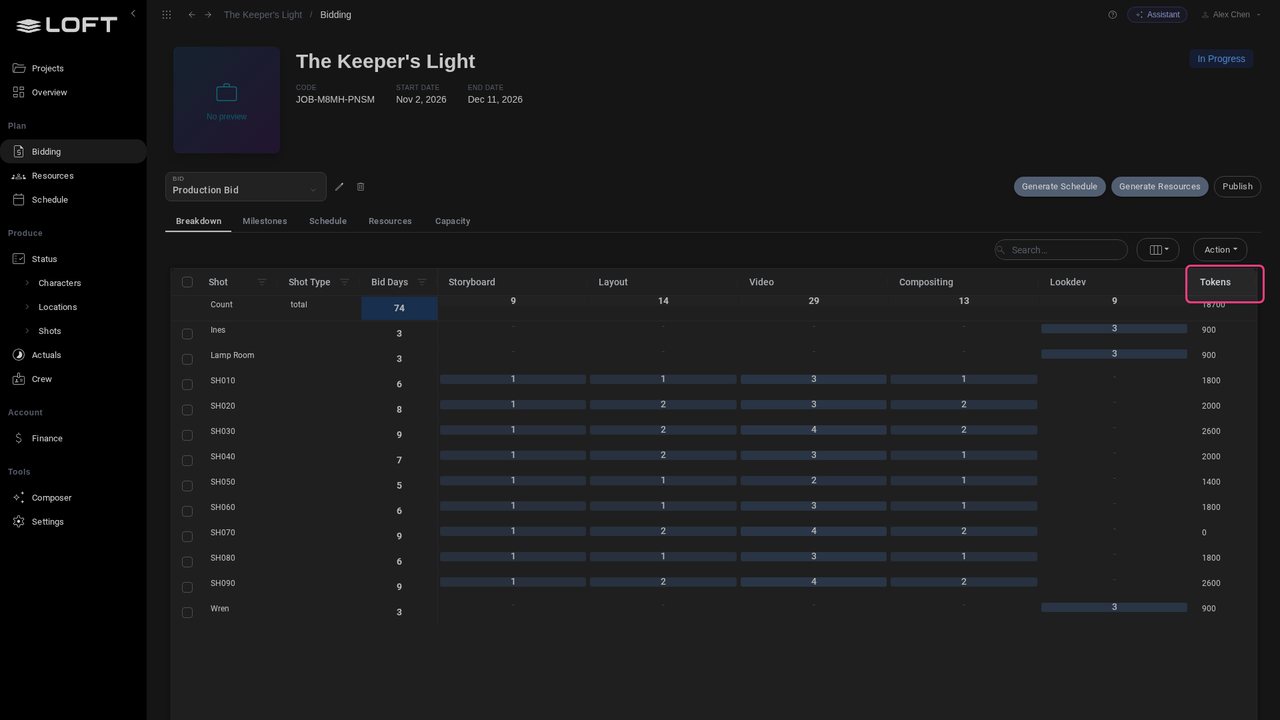Go forward with the right arrow

click(208, 15)
